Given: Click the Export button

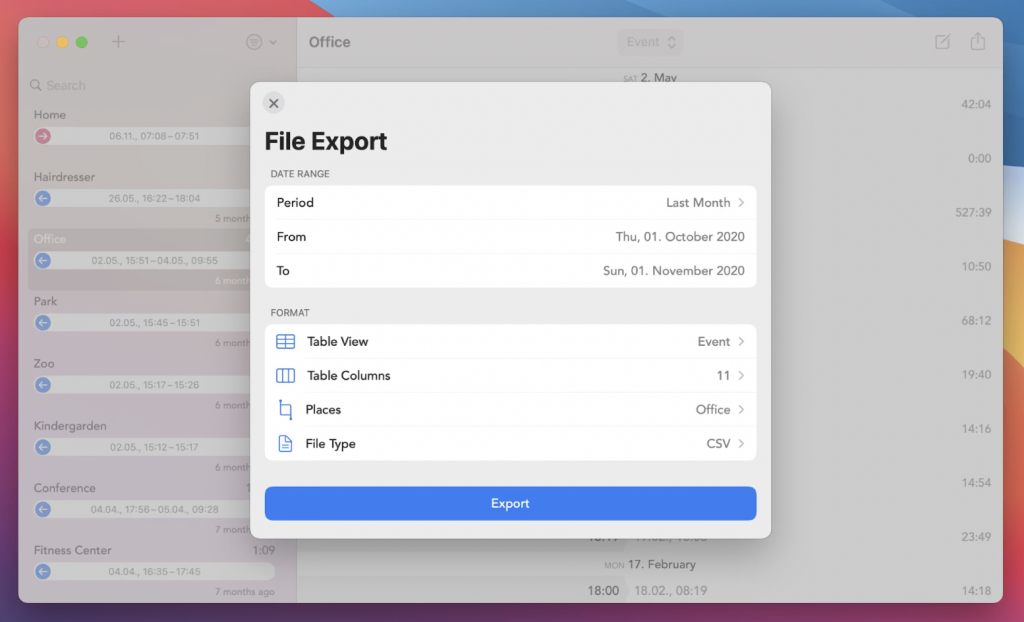Looking at the screenshot, I should [510, 503].
